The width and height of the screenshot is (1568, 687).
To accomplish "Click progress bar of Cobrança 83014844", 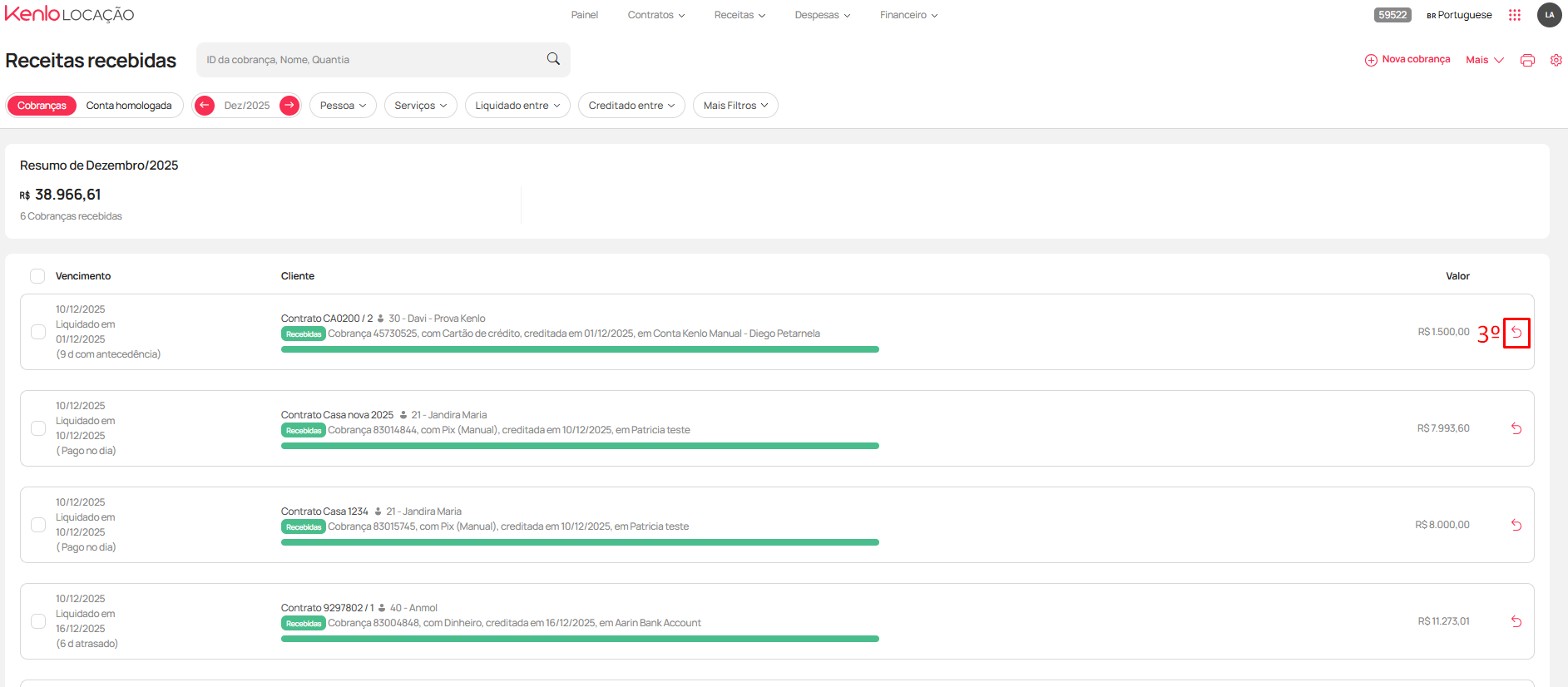I will (580, 446).
